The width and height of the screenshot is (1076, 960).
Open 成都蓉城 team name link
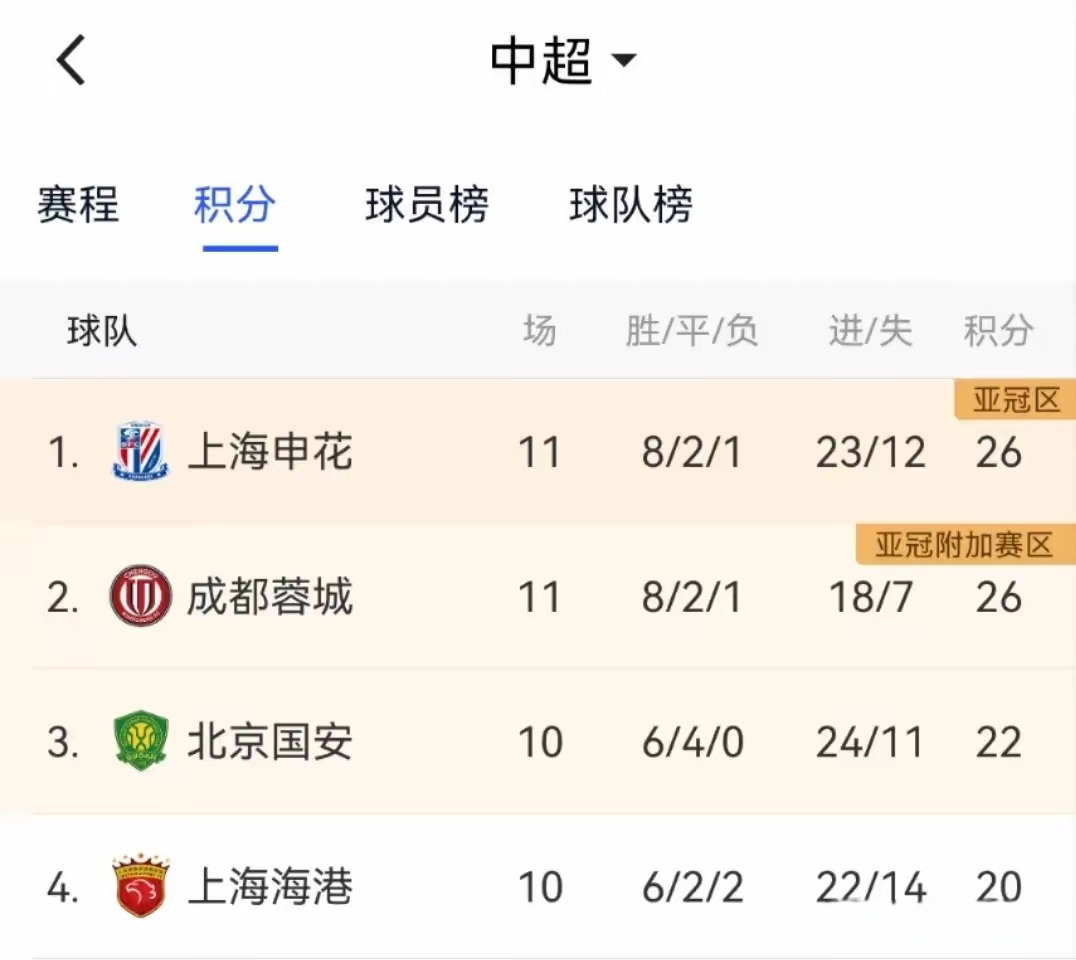270,597
